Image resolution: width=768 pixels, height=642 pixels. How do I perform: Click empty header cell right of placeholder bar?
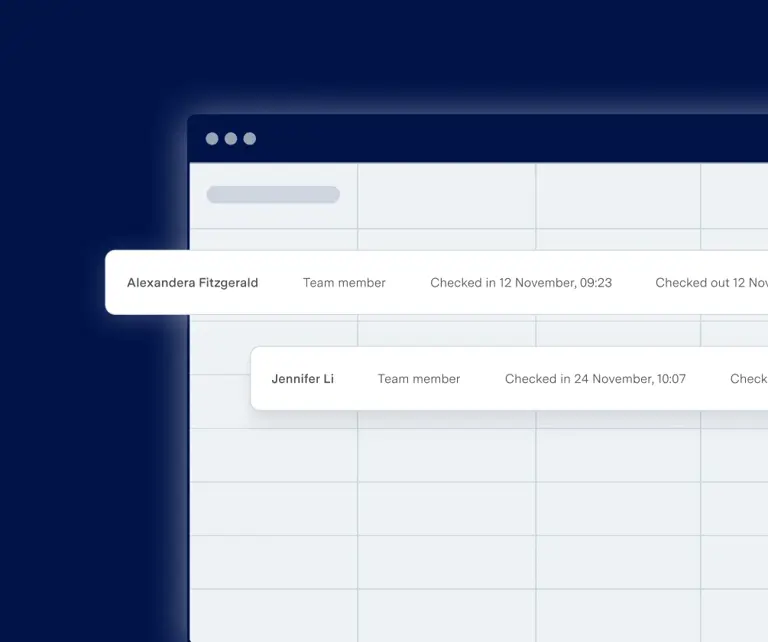tap(446, 196)
